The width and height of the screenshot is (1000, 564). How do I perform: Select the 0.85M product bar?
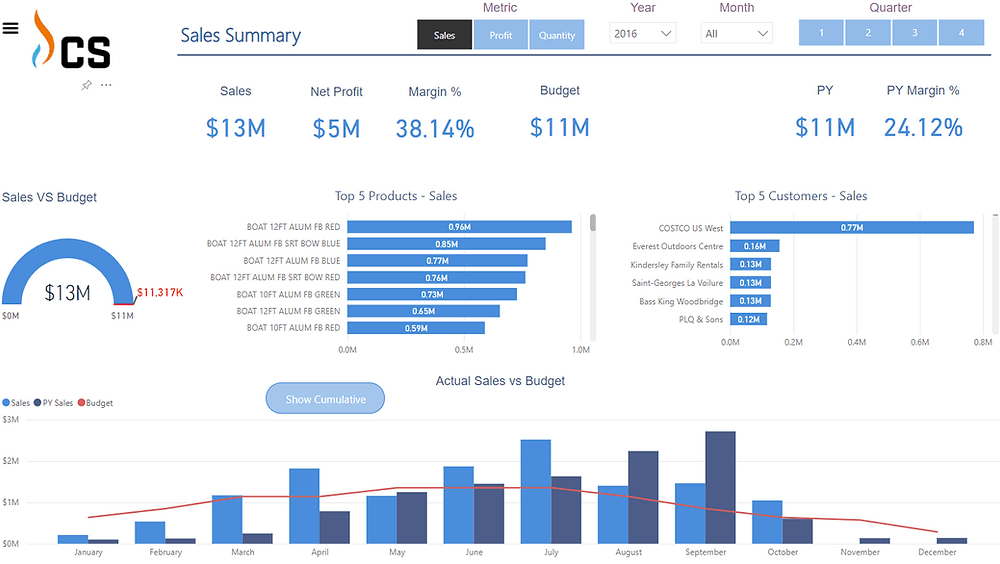click(446, 244)
